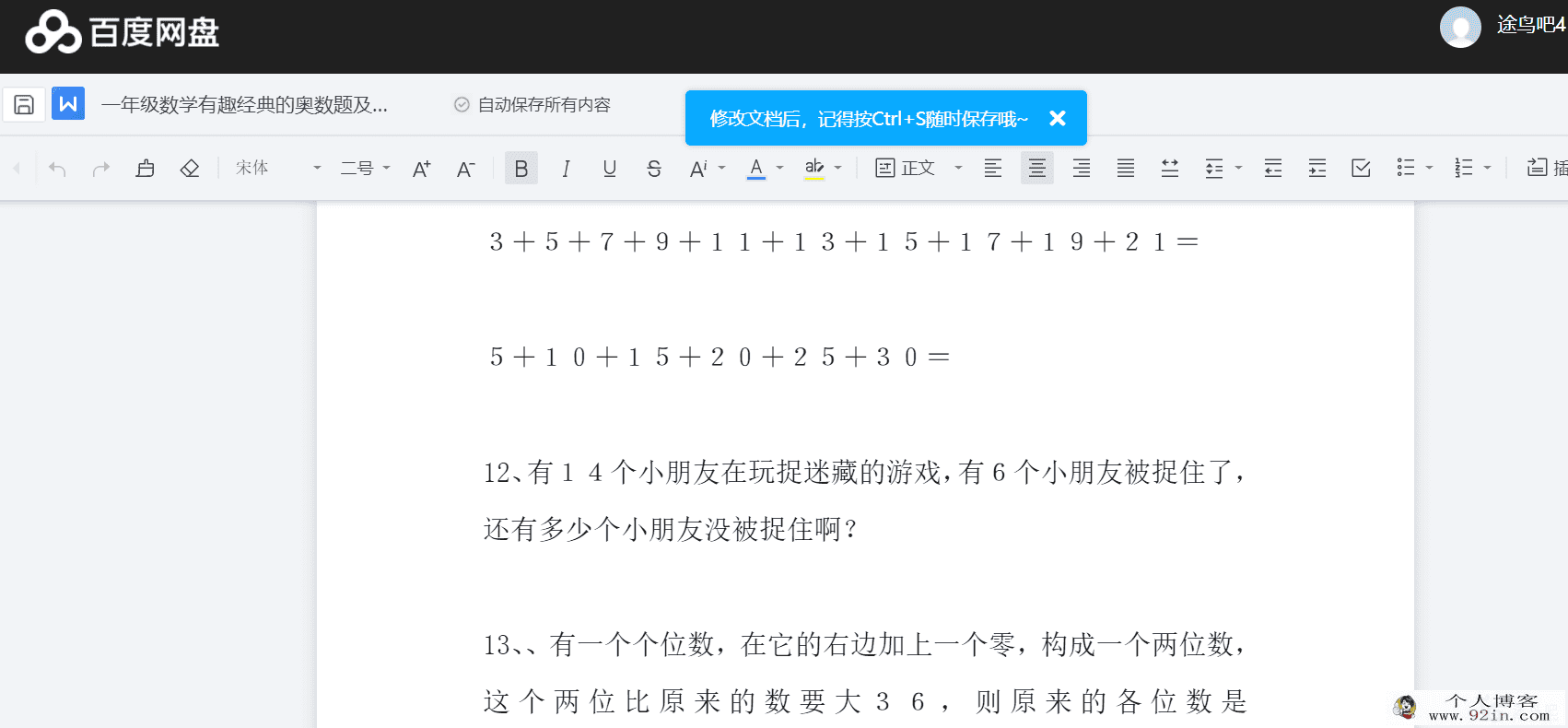Decrease font size with A-
Screen dimensions: 1568x728
pos(466,168)
